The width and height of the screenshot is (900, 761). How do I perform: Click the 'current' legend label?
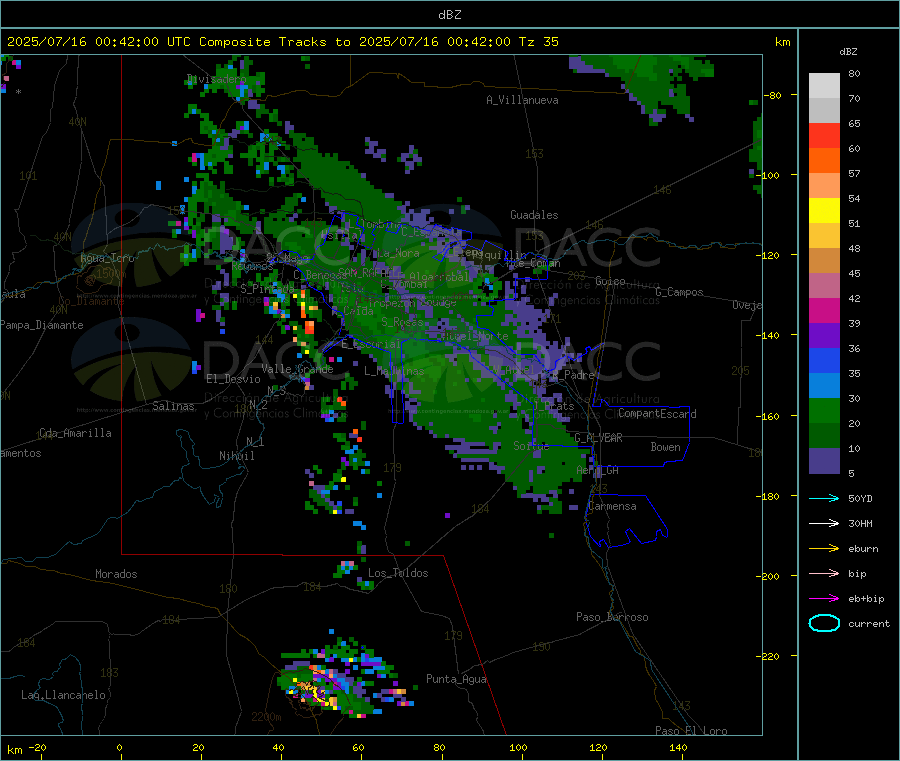point(869,624)
